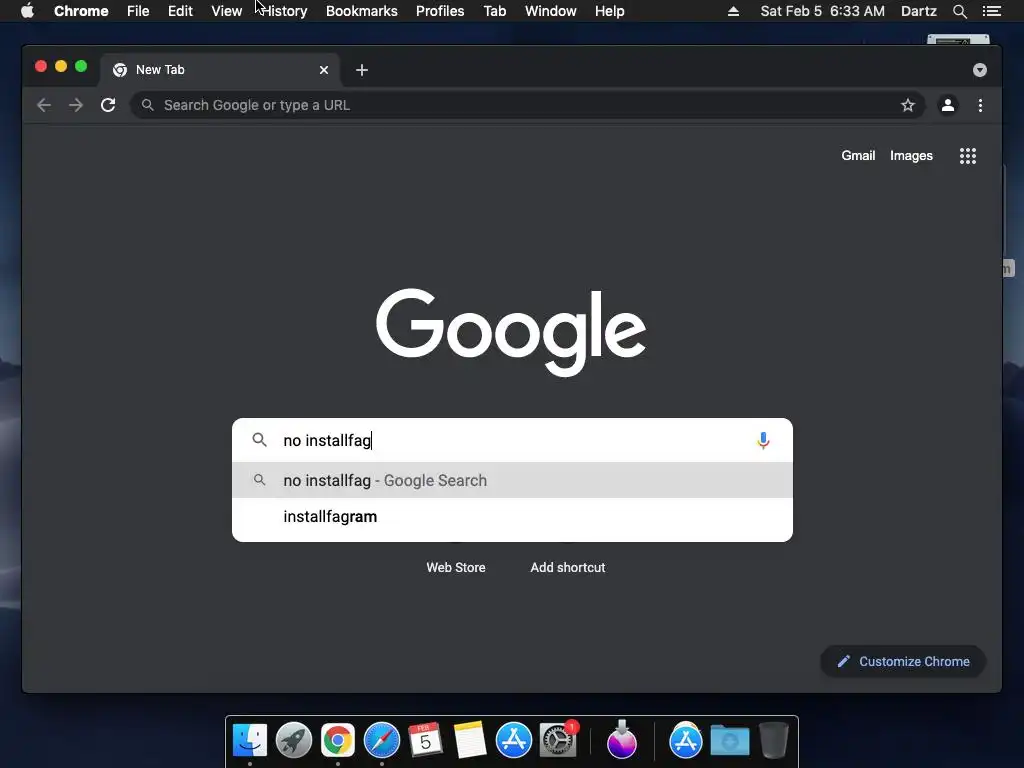1024x768 pixels.
Task: Open the File menu
Action: tap(138, 11)
